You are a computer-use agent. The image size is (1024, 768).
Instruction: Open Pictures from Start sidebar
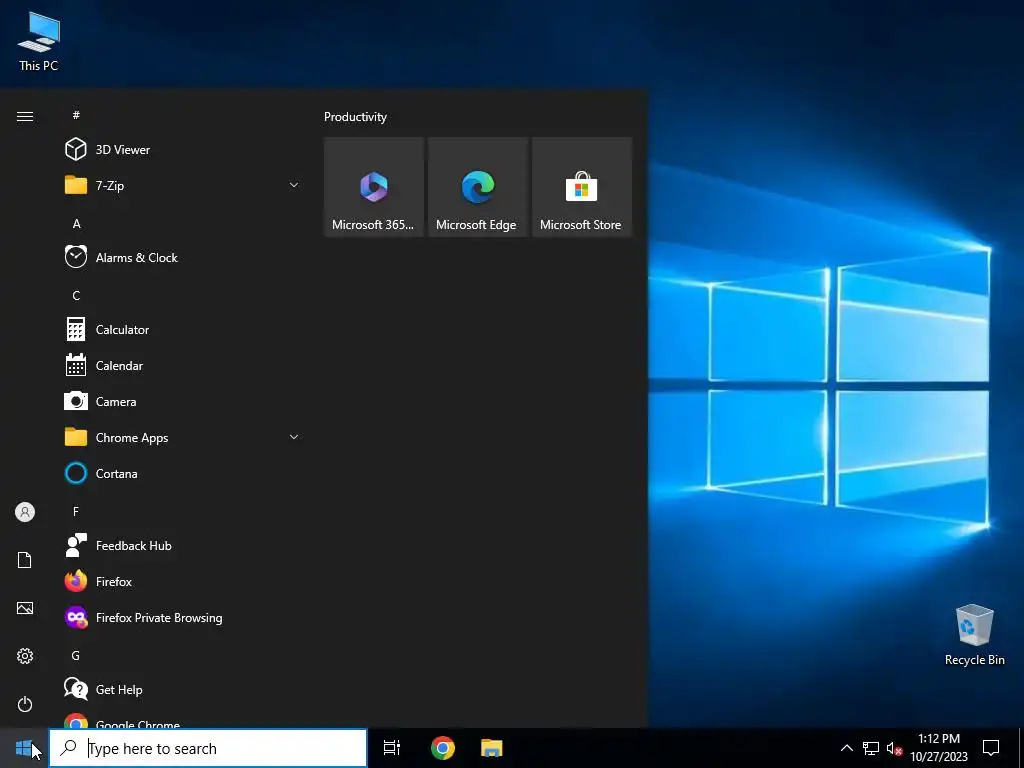pyautogui.click(x=25, y=608)
